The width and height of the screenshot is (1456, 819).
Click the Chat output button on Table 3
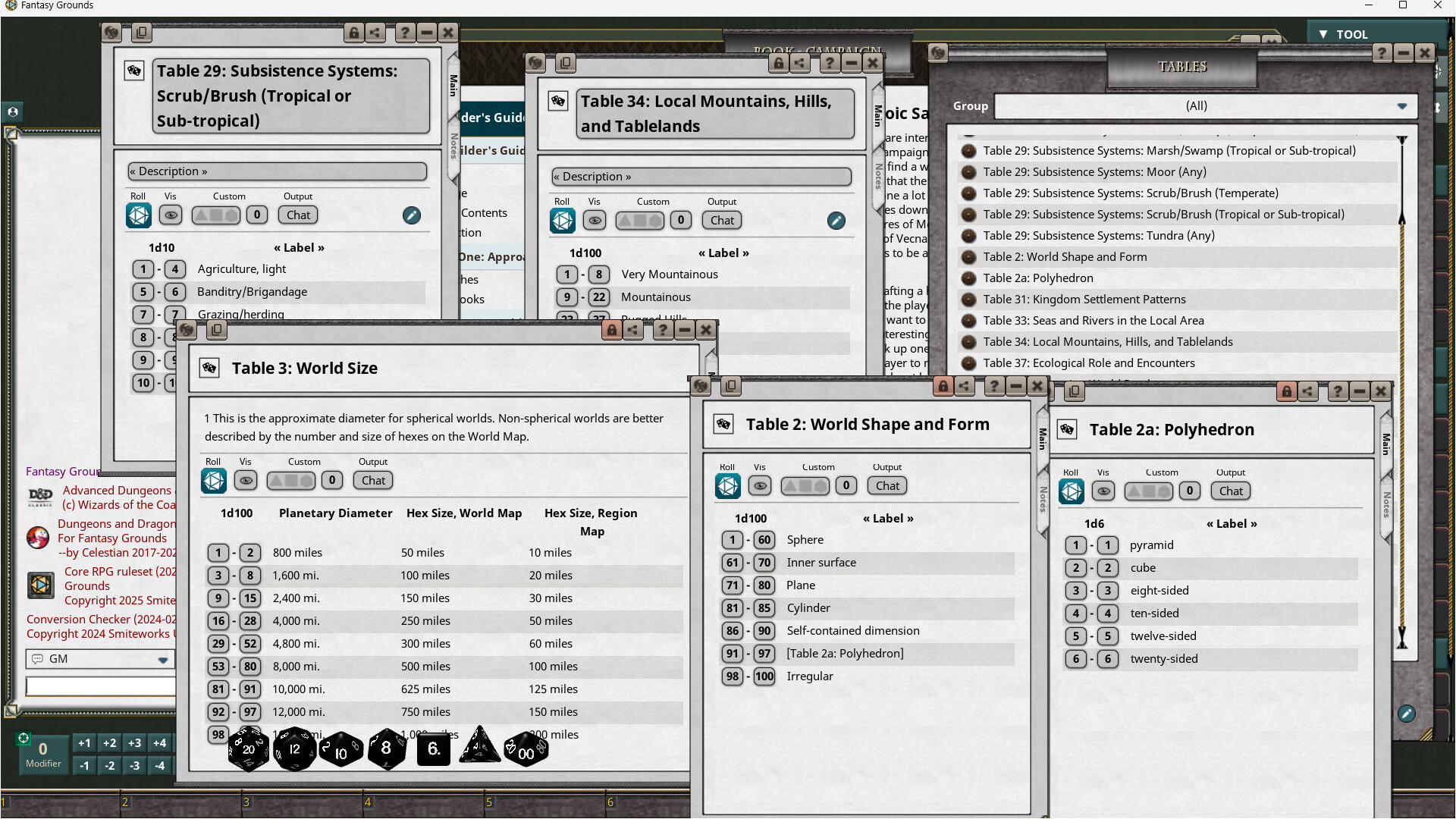coord(372,480)
